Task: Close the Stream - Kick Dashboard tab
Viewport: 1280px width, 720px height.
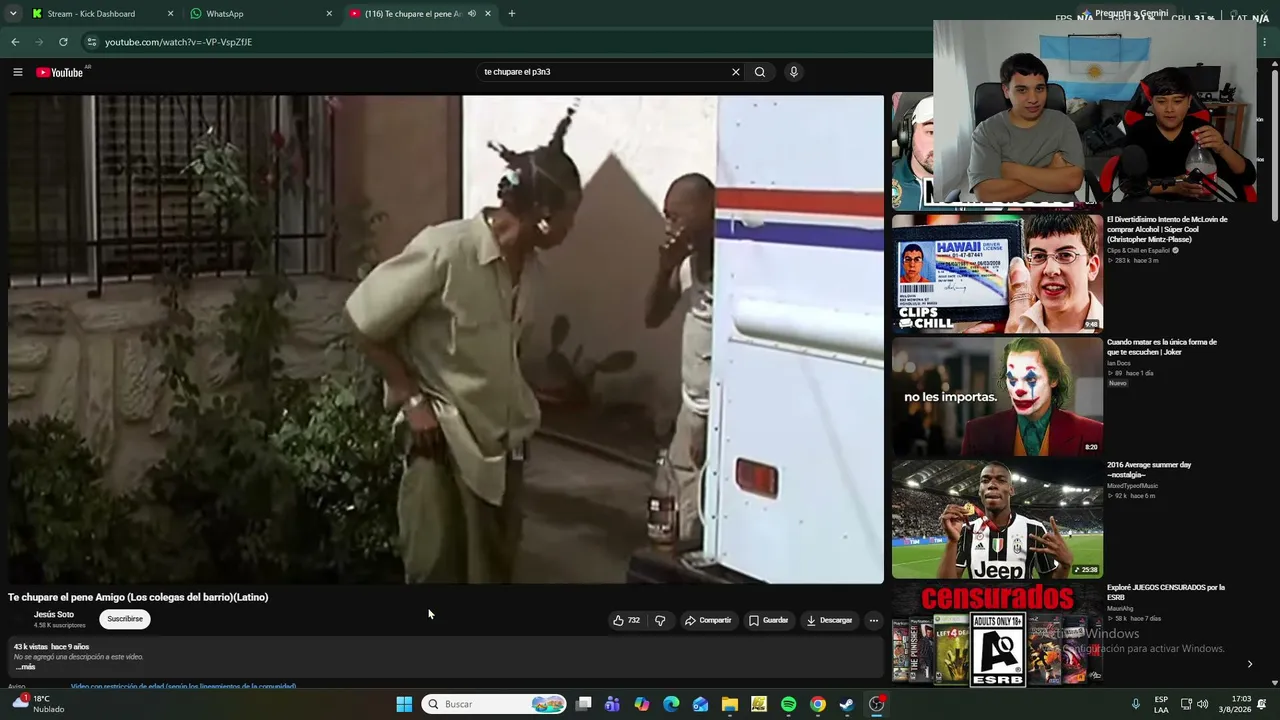Action: point(170,14)
